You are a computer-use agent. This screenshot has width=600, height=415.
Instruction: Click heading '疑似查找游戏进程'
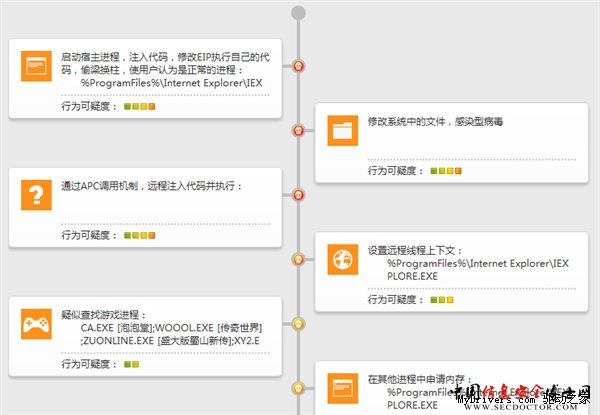pos(100,315)
